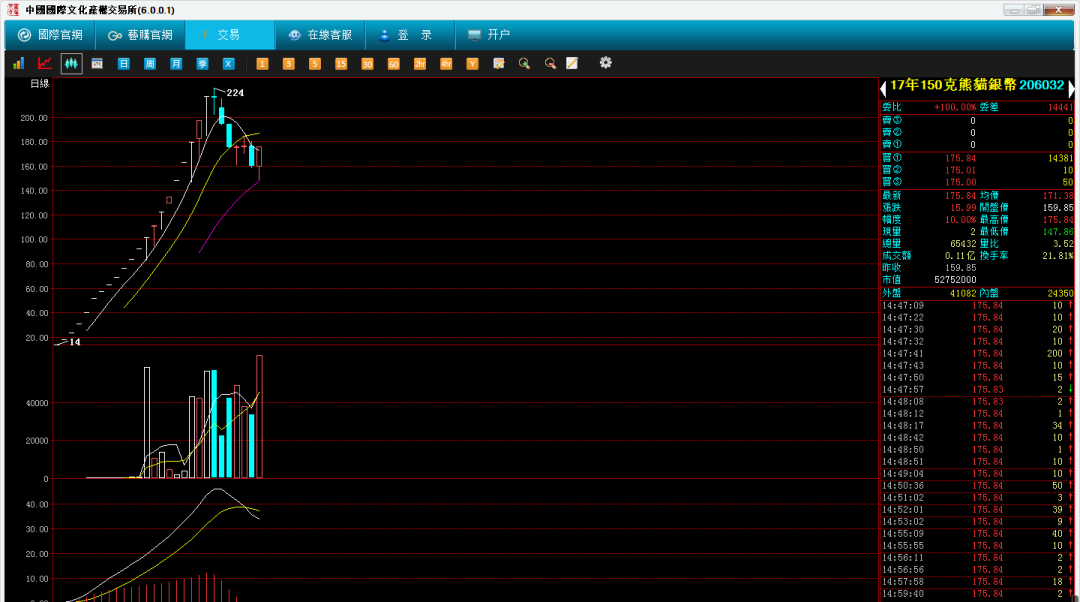Image resolution: width=1080 pixels, height=602 pixels.
Task: Select trade row at 14:50:36
Action: 977,486
